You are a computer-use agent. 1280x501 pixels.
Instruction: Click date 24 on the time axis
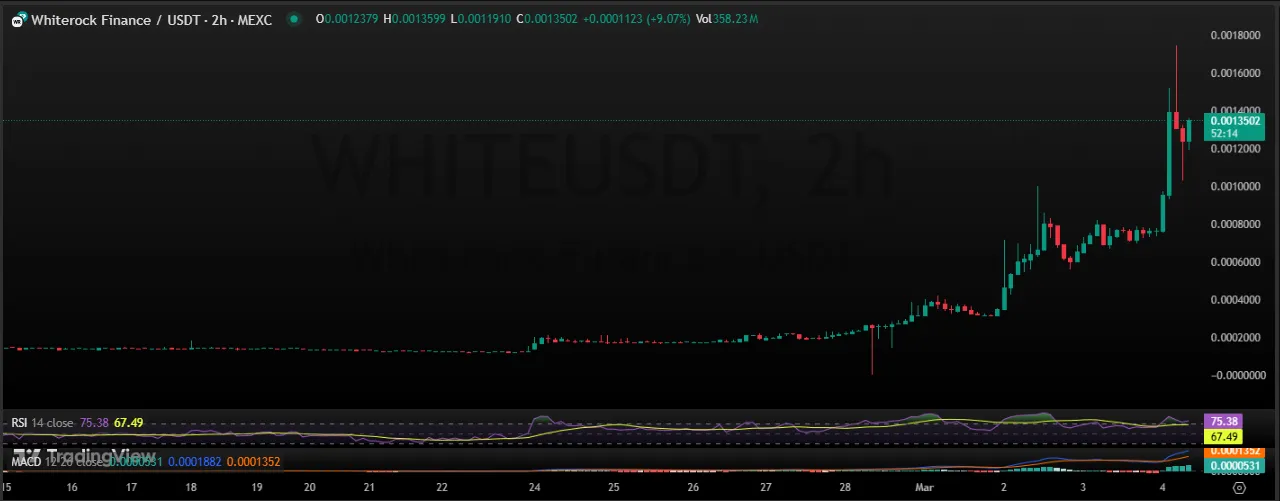(x=534, y=488)
